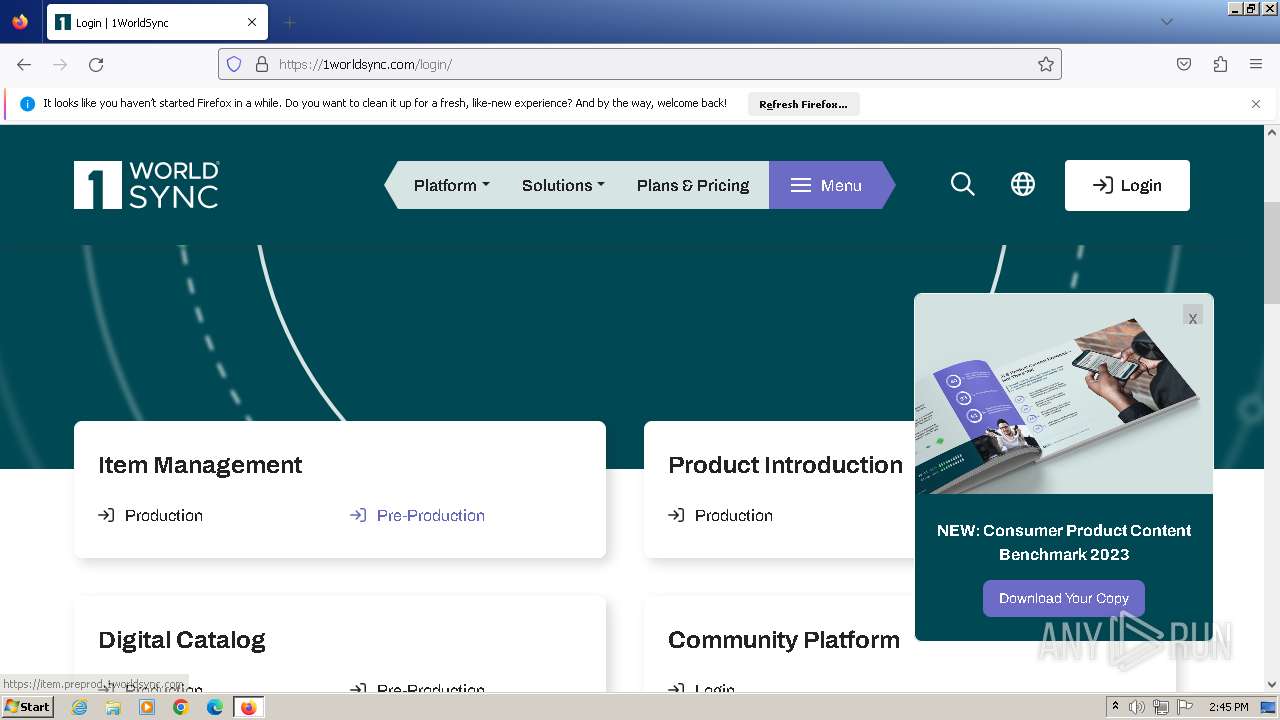
Task: Show hidden tray icons arrow
Action: click(1115, 707)
